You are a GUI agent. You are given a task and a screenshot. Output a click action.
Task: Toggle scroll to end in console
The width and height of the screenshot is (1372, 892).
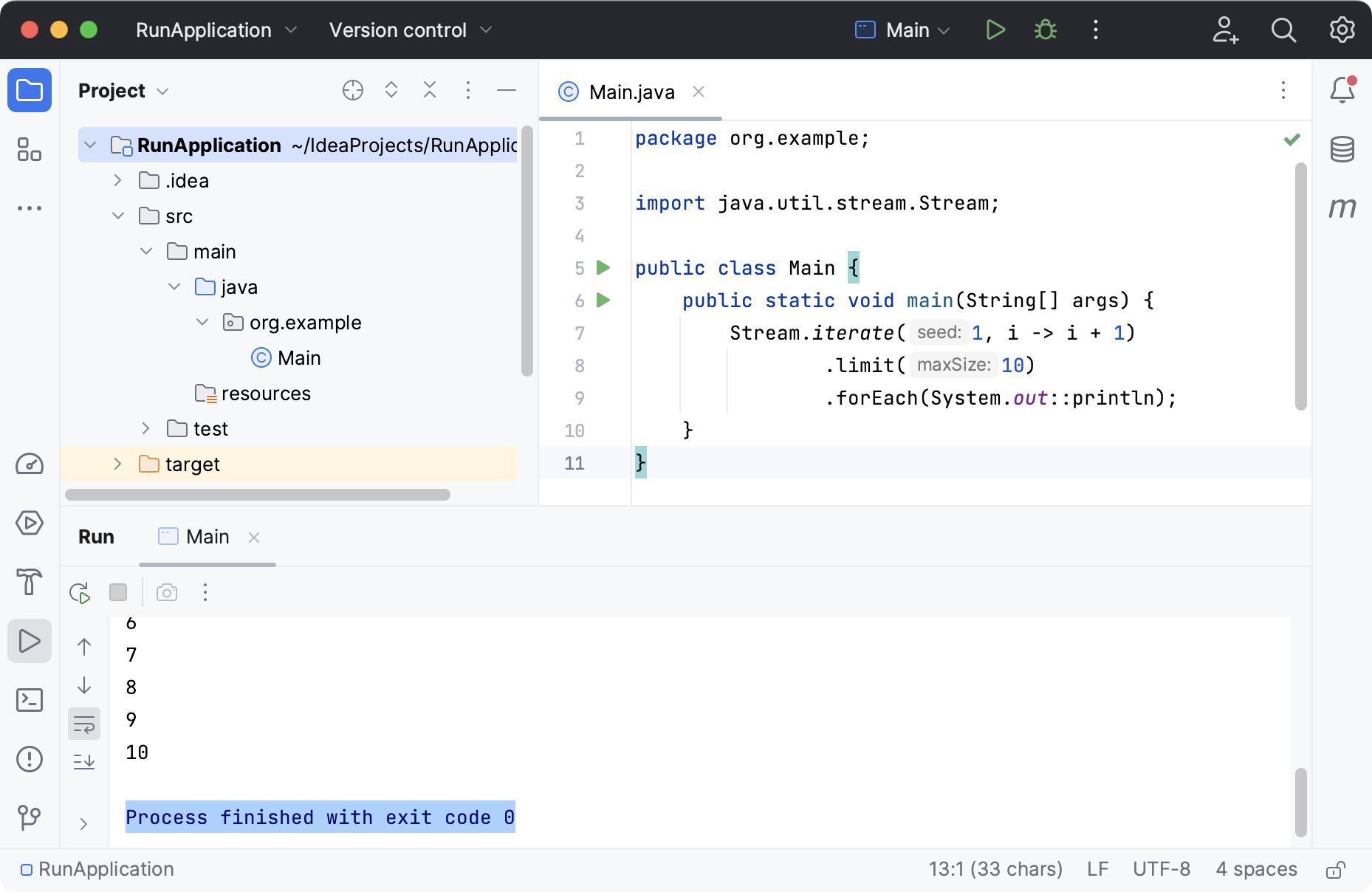pyautogui.click(x=84, y=761)
